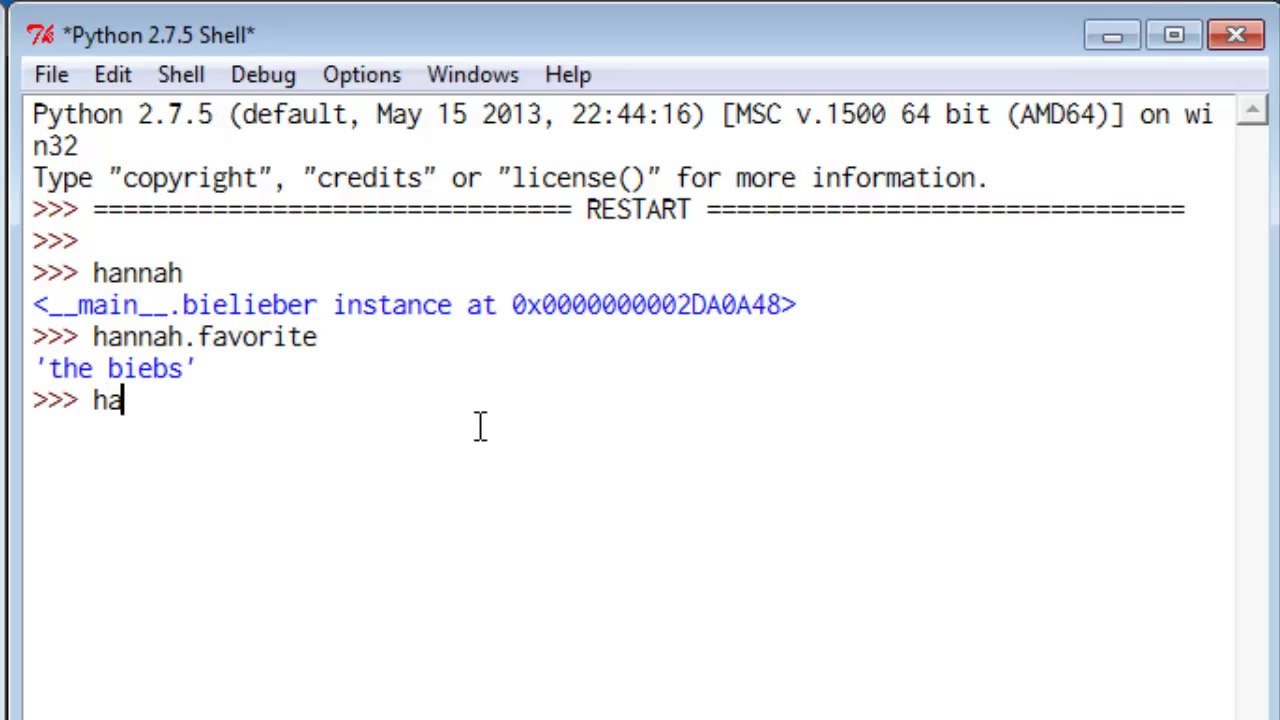Click the output text 'the biebs'

[114, 369]
